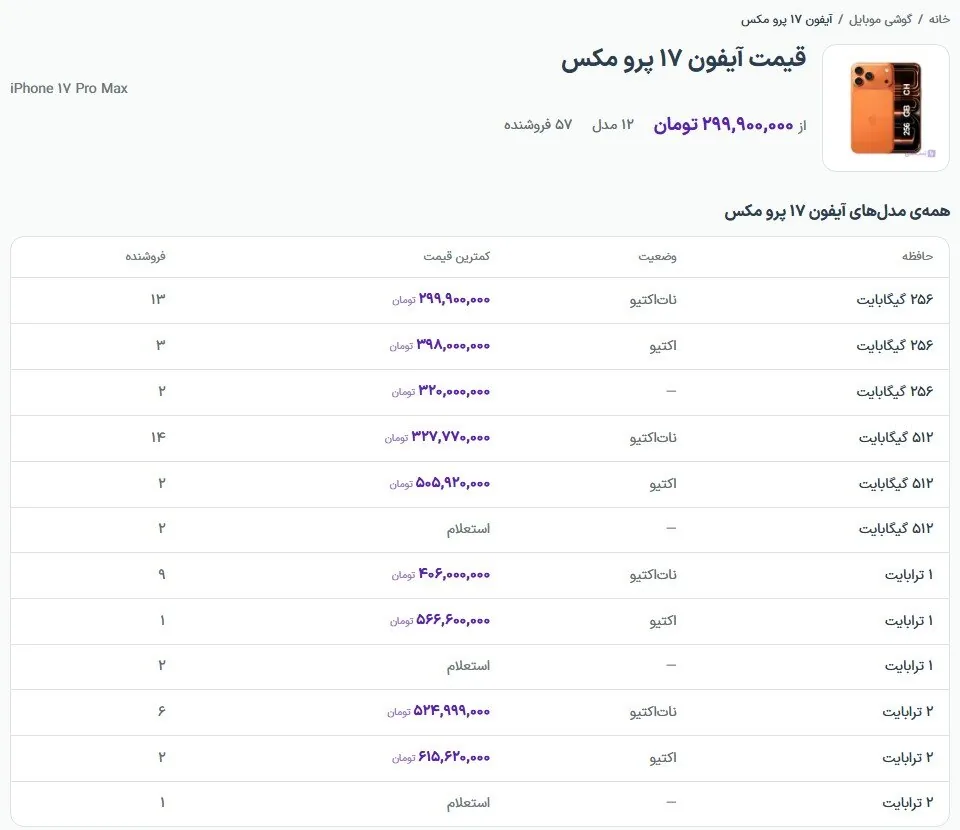Click the کمترین قیمت column header
Image resolution: width=960 pixels, height=830 pixels.
click(x=456, y=256)
